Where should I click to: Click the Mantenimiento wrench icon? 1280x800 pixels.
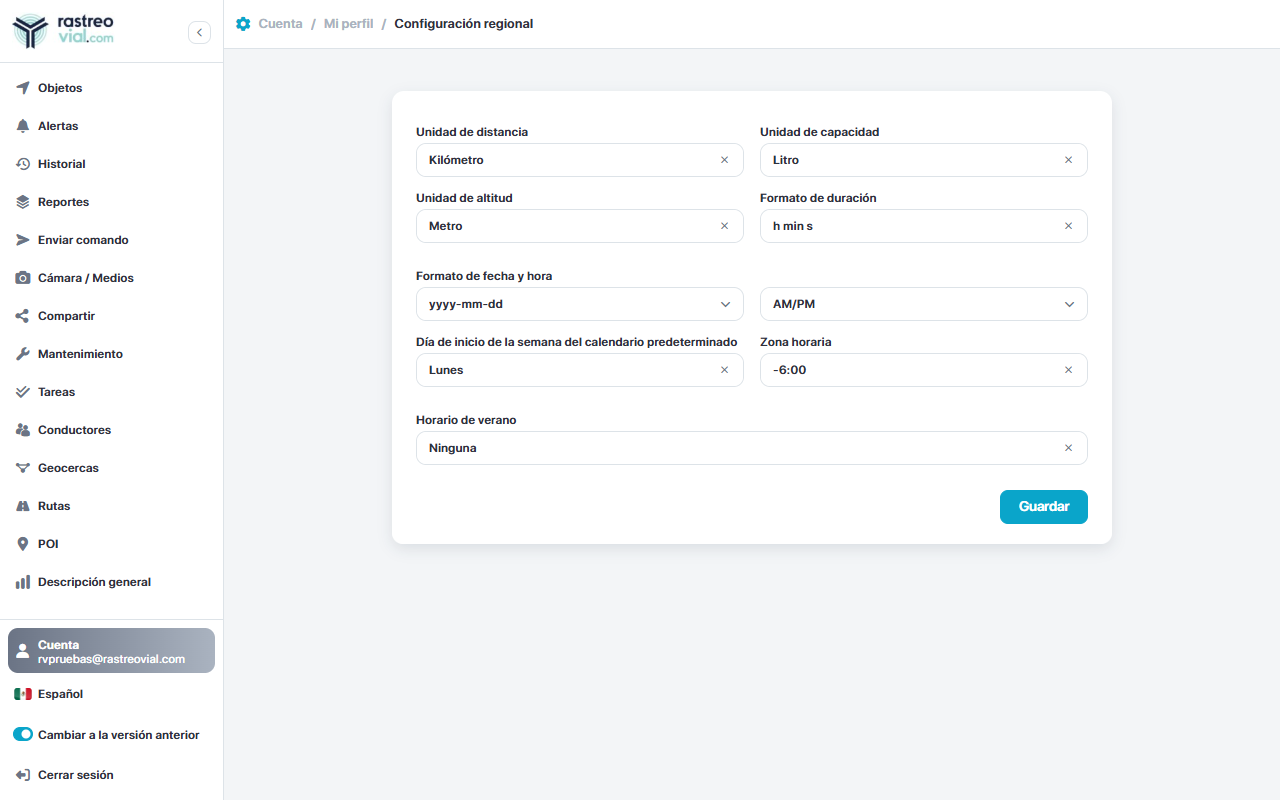tap(23, 354)
